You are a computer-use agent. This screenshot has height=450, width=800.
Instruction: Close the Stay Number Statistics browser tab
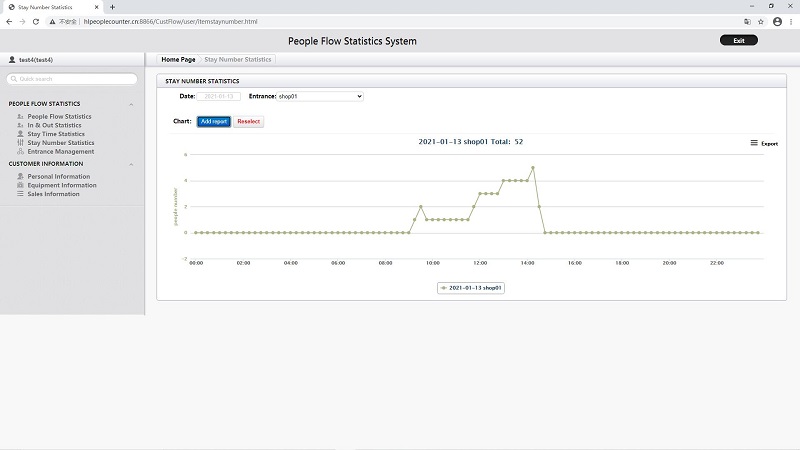(x=96, y=7)
